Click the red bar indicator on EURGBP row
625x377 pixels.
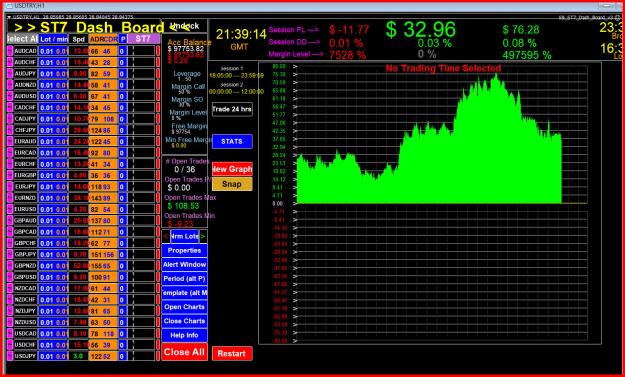click(158, 175)
